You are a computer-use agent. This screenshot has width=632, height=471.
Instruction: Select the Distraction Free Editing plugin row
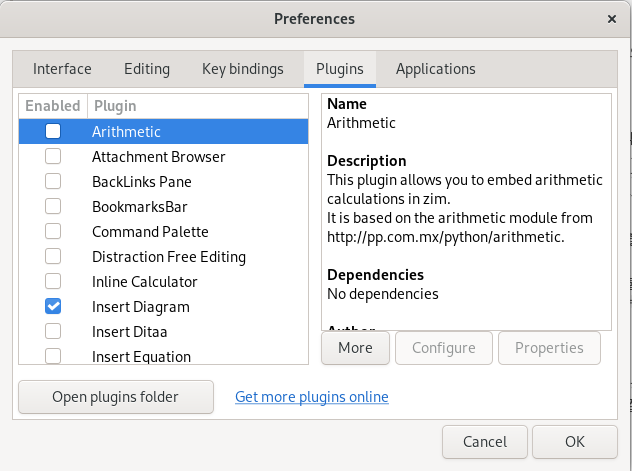(x=168, y=256)
